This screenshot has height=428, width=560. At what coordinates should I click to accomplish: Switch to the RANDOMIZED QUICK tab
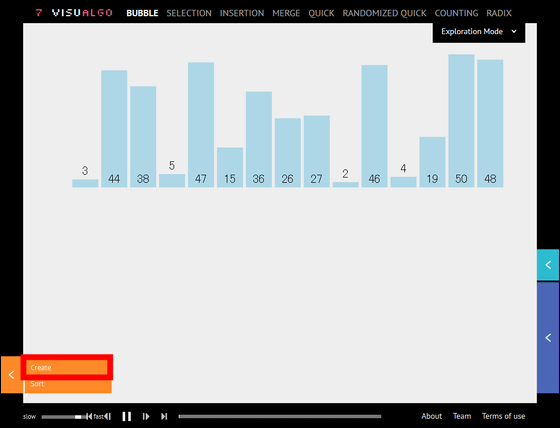tap(384, 13)
